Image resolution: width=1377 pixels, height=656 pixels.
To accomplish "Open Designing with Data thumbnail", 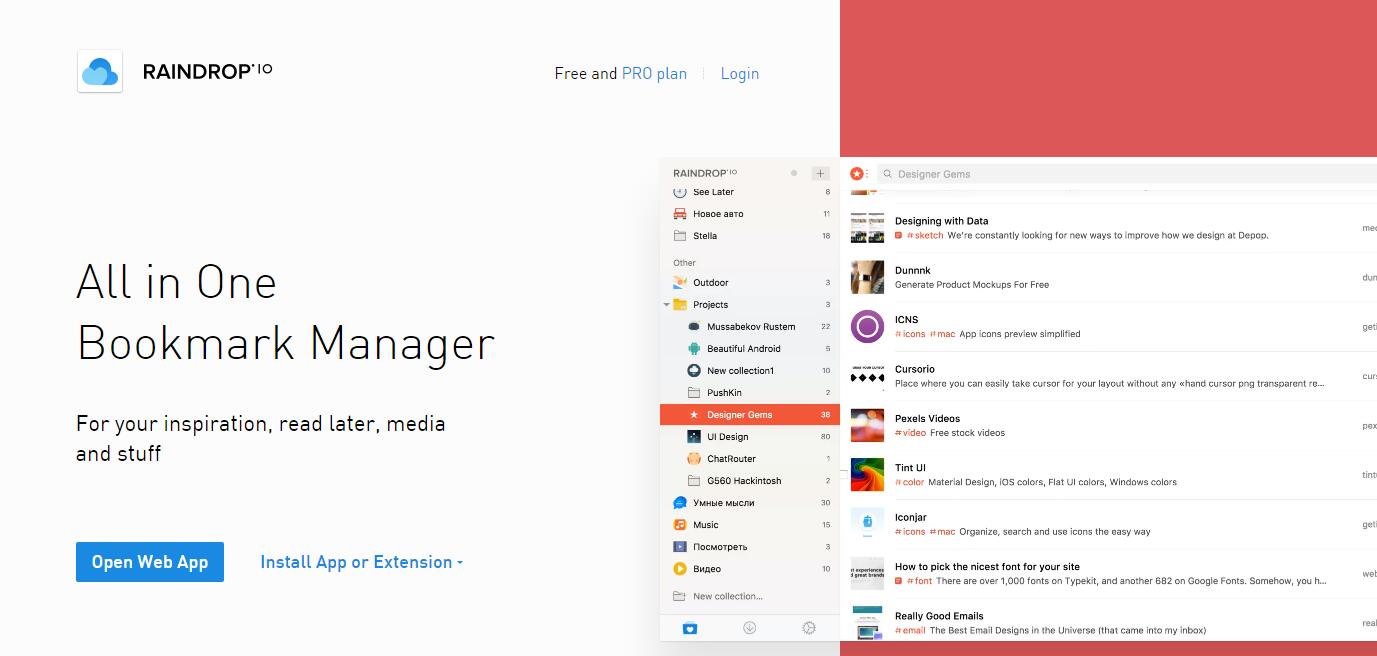I will coord(867,228).
